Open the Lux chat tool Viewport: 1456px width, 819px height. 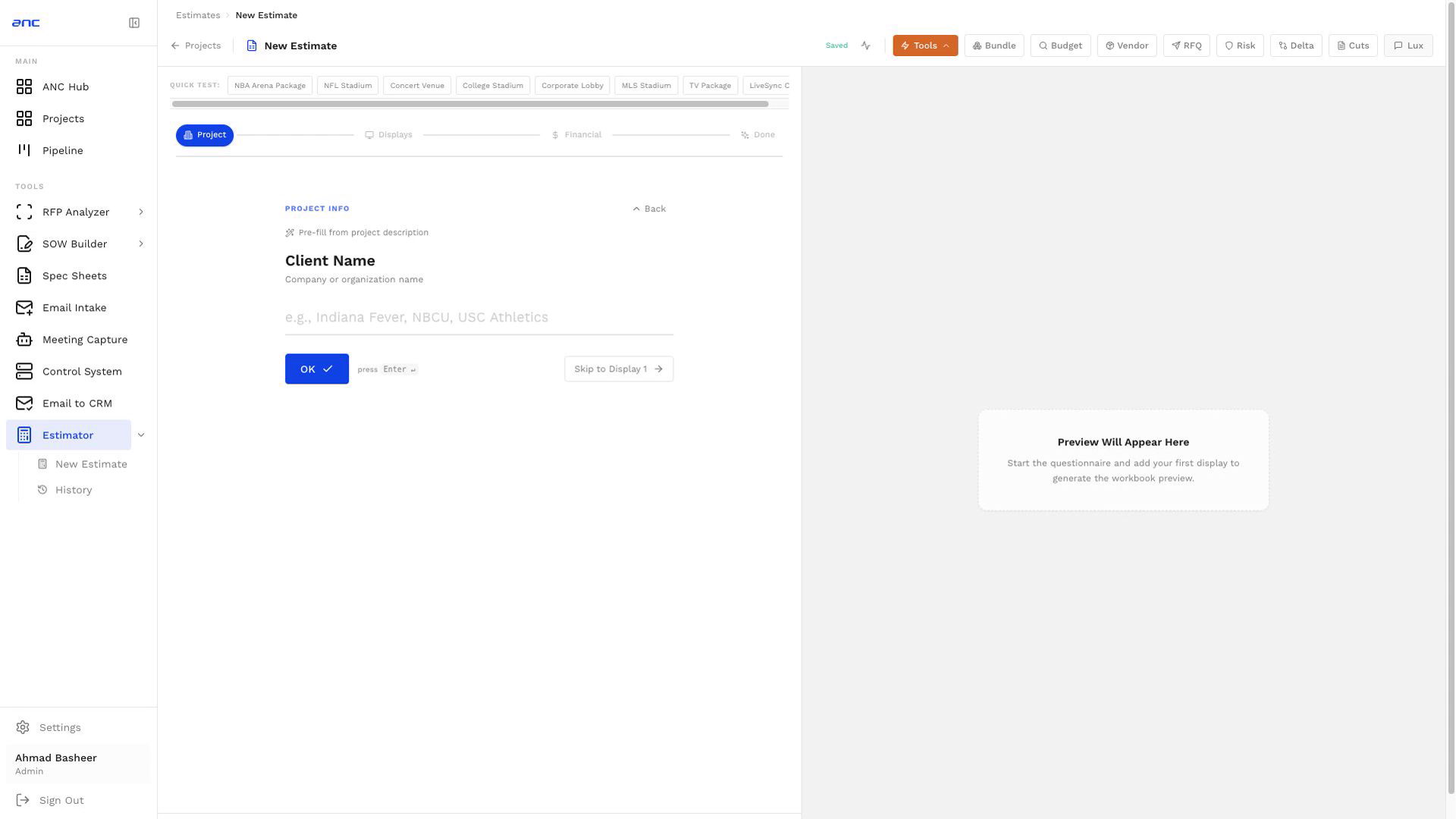coord(1408,45)
